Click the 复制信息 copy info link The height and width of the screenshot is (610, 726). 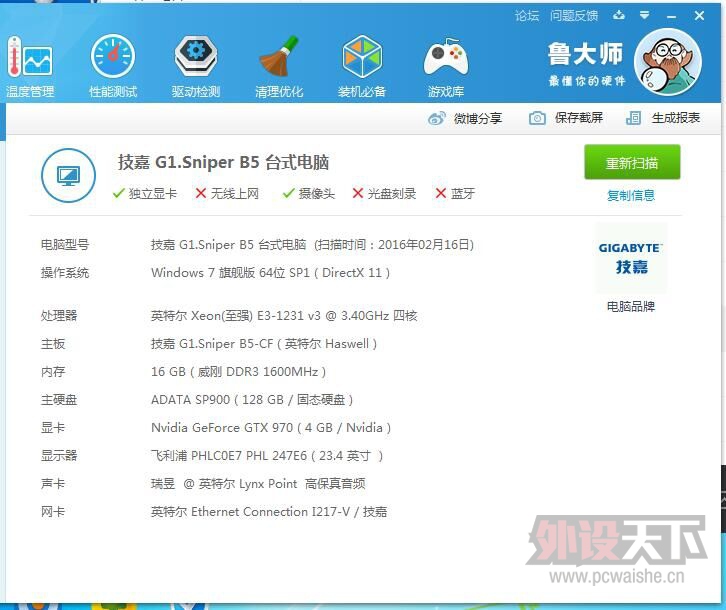coord(631,195)
